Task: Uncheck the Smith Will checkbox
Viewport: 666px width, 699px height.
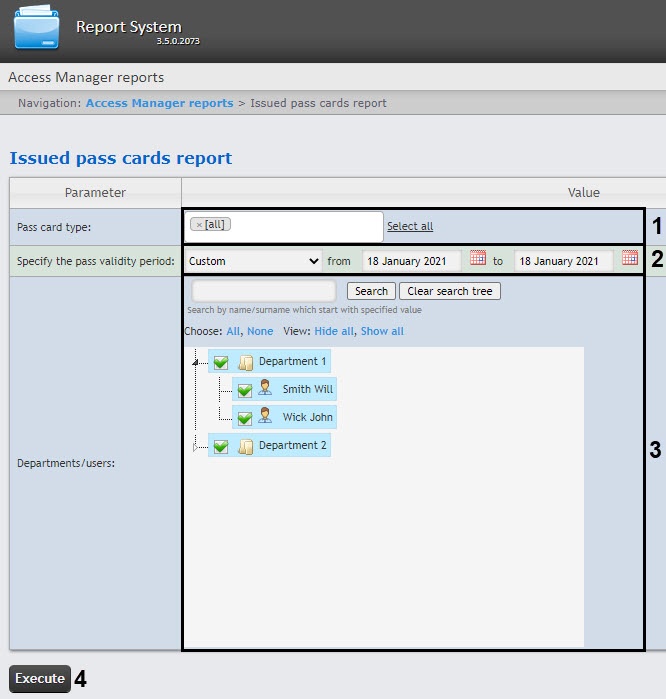Action: coord(245,390)
